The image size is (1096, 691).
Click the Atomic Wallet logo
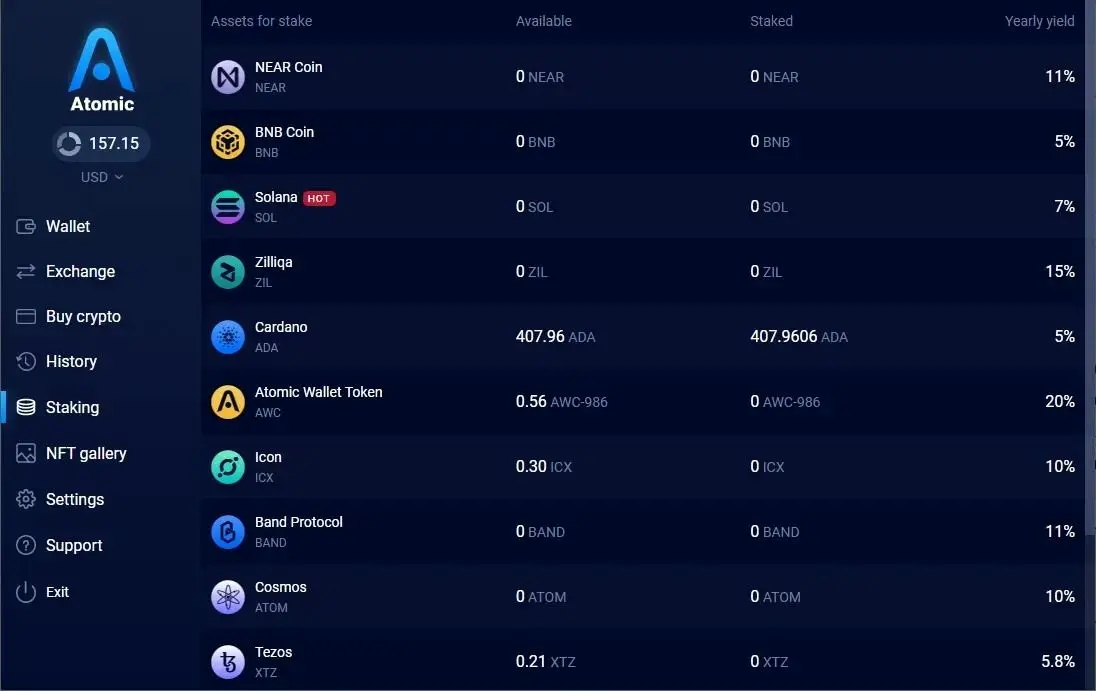pos(101,70)
